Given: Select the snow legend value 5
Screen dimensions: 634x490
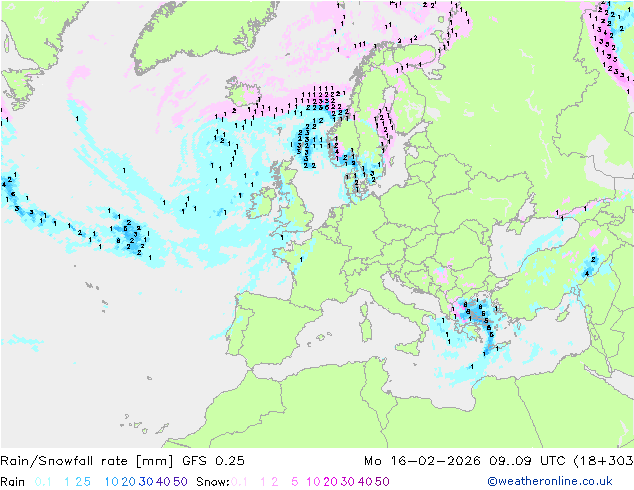Looking at the screenshot, I should tap(295, 482).
